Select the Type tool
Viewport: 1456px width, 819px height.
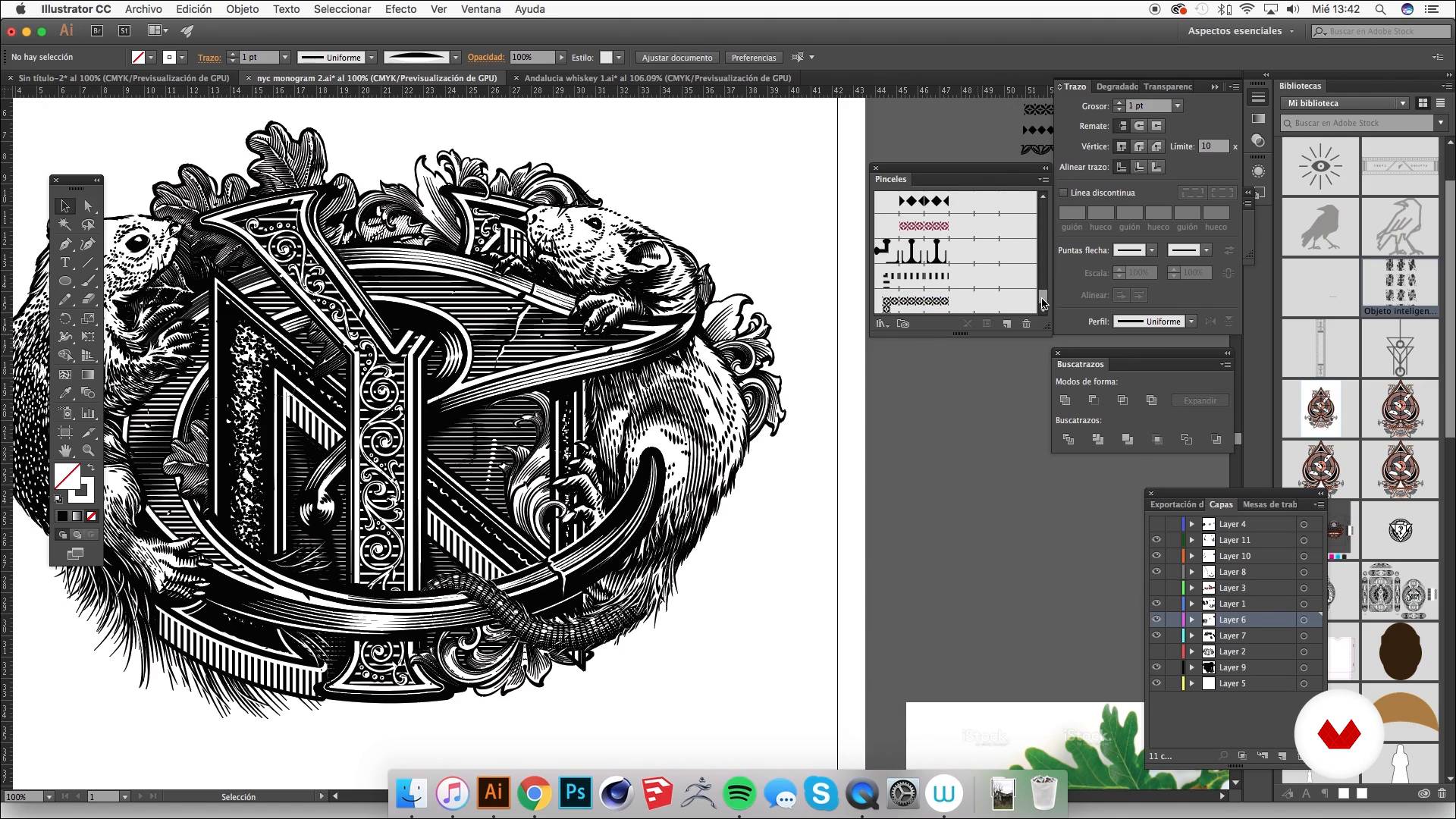65,262
